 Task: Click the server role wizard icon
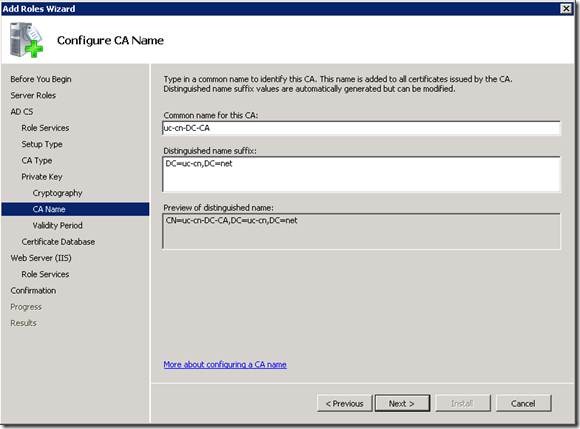27,40
